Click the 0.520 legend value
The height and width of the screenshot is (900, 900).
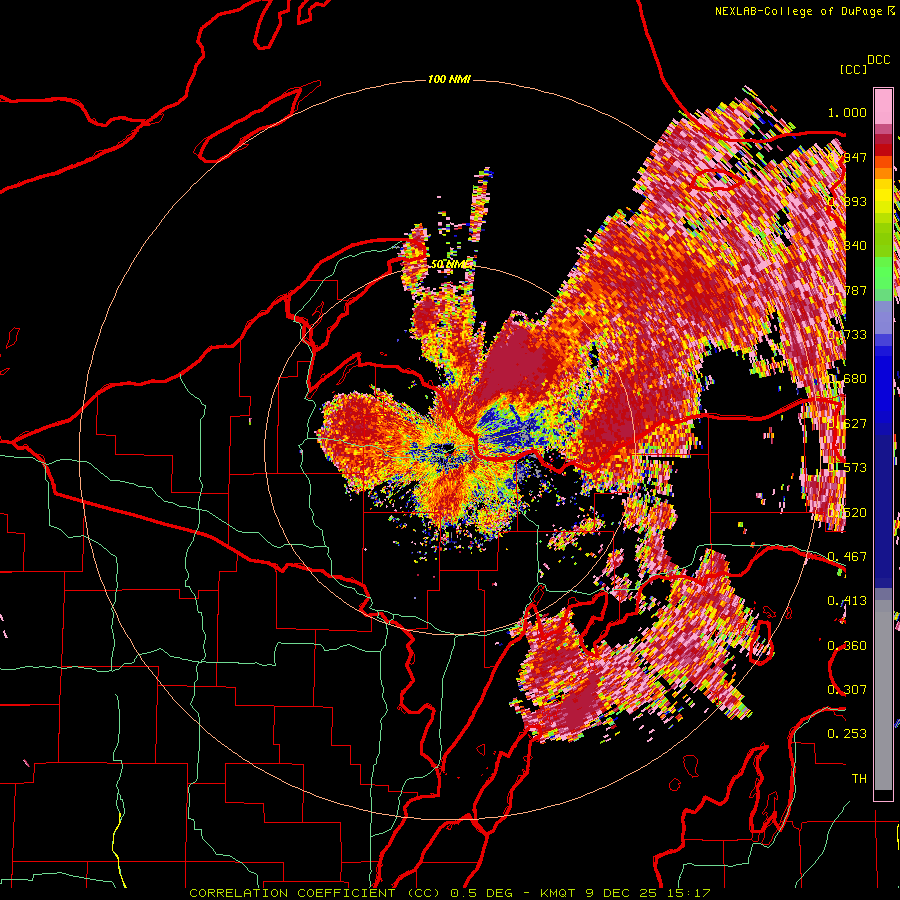click(847, 513)
